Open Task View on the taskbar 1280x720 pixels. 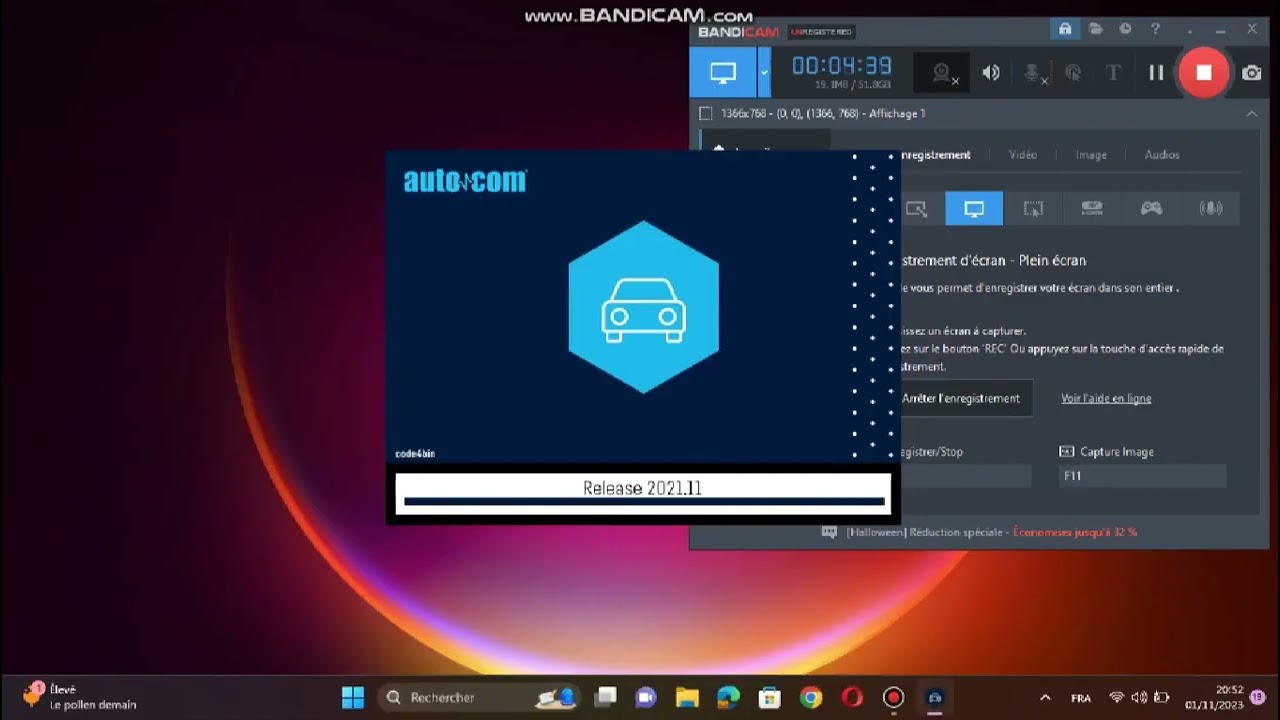coord(605,697)
